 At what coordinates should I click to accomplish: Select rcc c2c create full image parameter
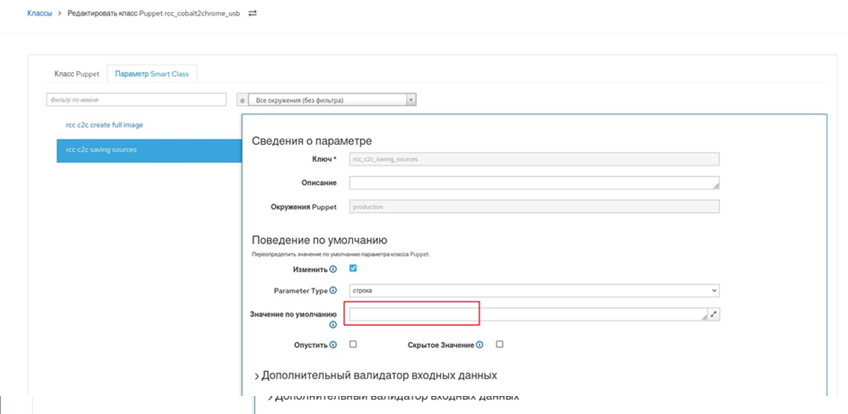coord(105,125)
